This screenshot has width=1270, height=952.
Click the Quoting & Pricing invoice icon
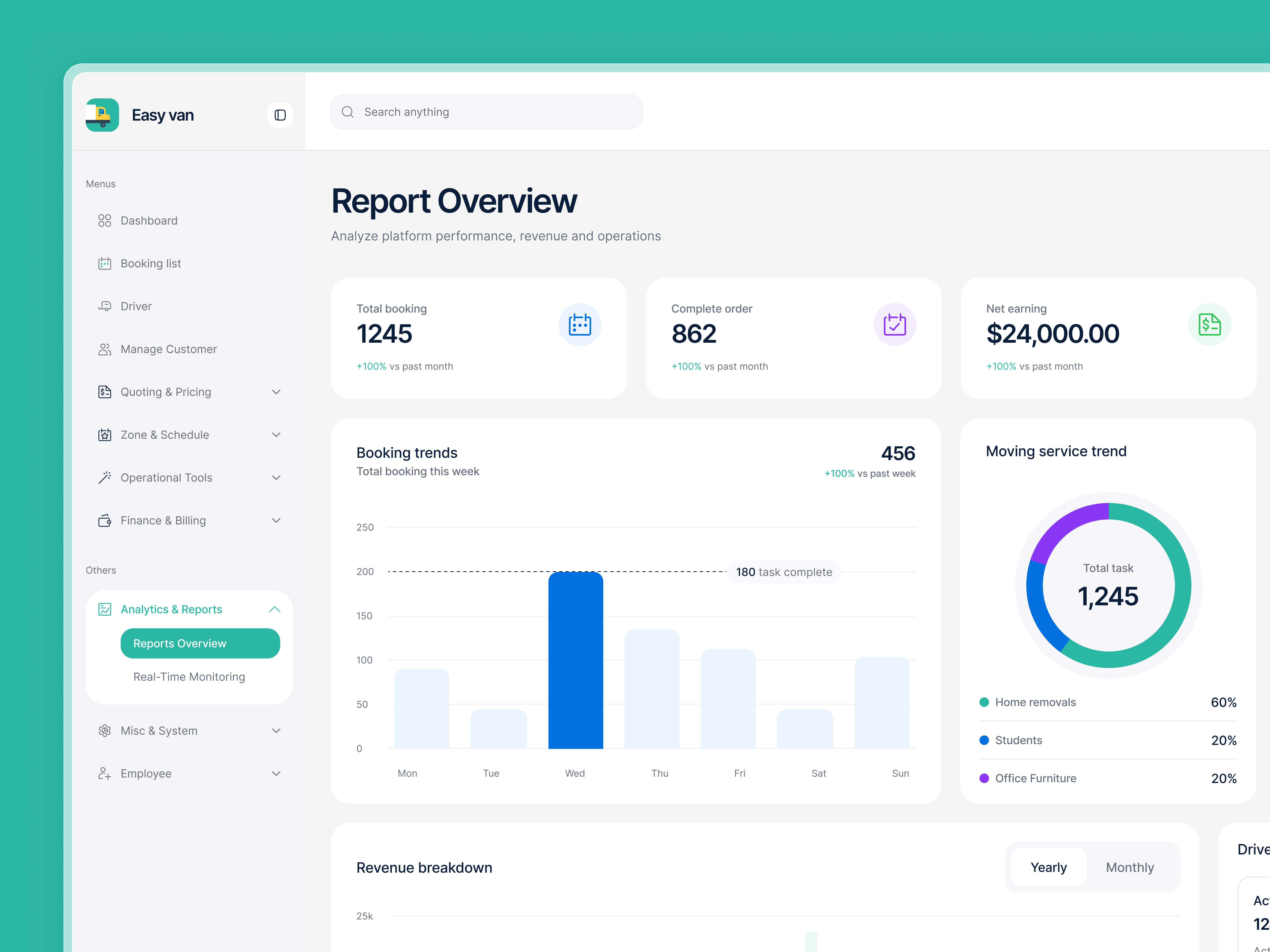tap(105, 392)
